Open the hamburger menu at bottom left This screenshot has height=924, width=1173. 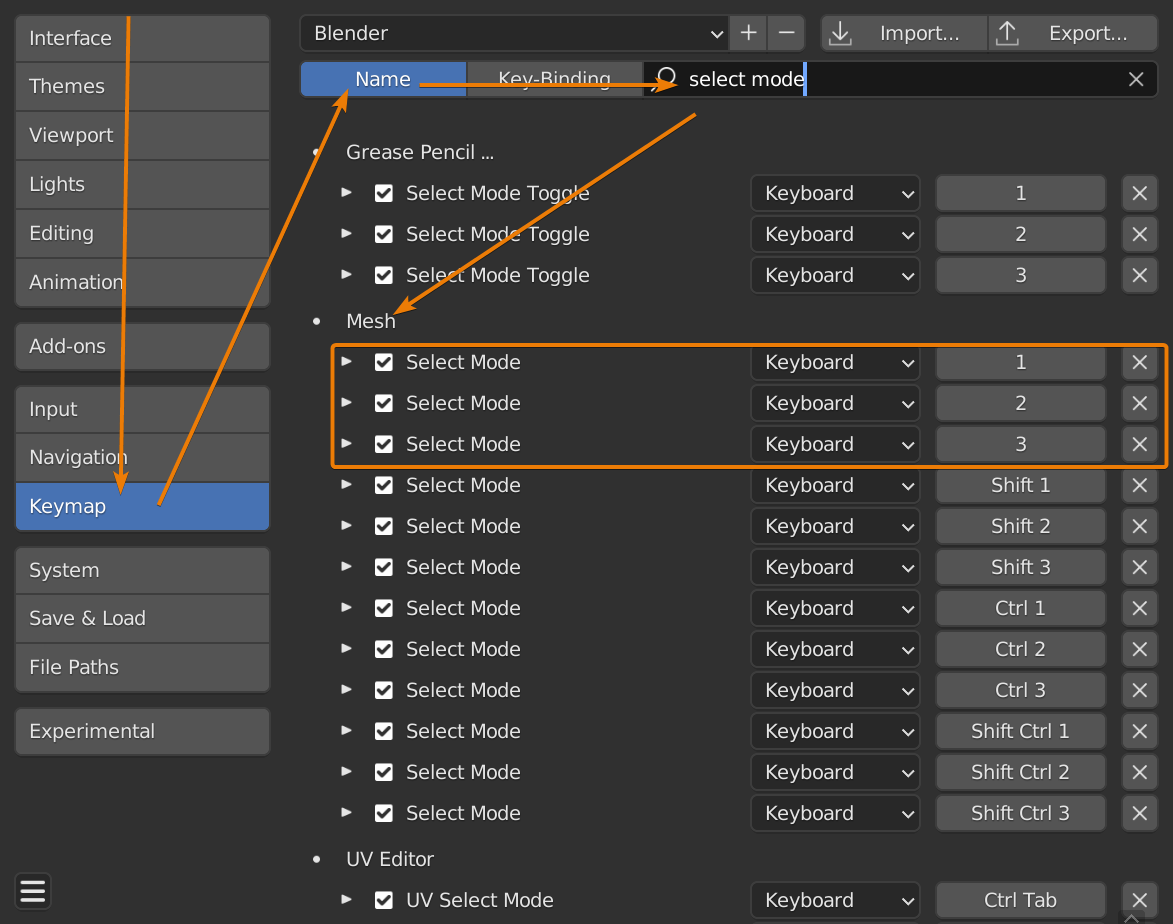[33, 890]
